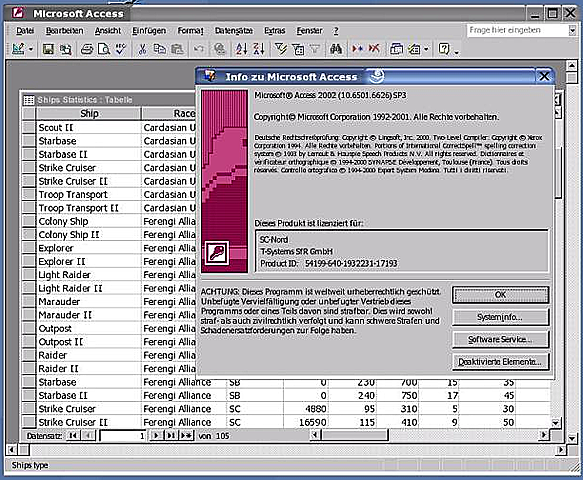
Task: Click the Undo arrow icon
Action: coord(199,49)
